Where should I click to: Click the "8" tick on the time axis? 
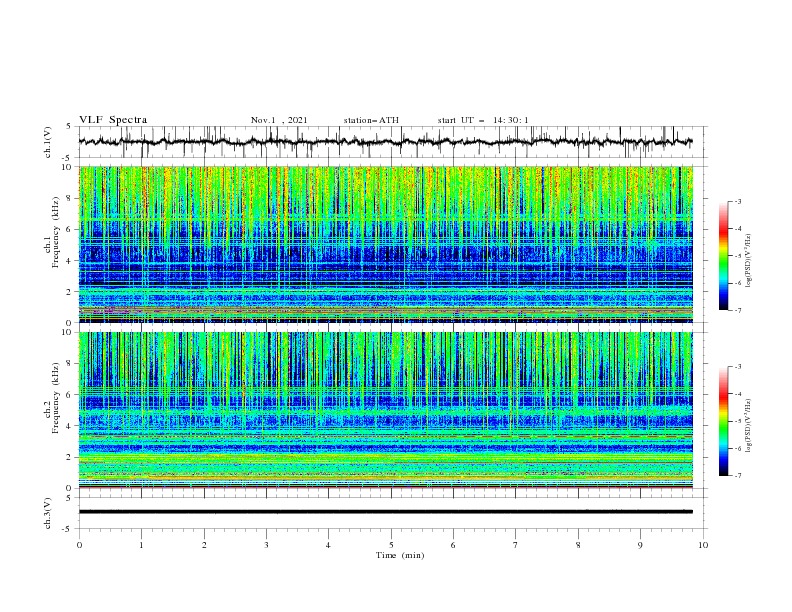coord(578,545)
